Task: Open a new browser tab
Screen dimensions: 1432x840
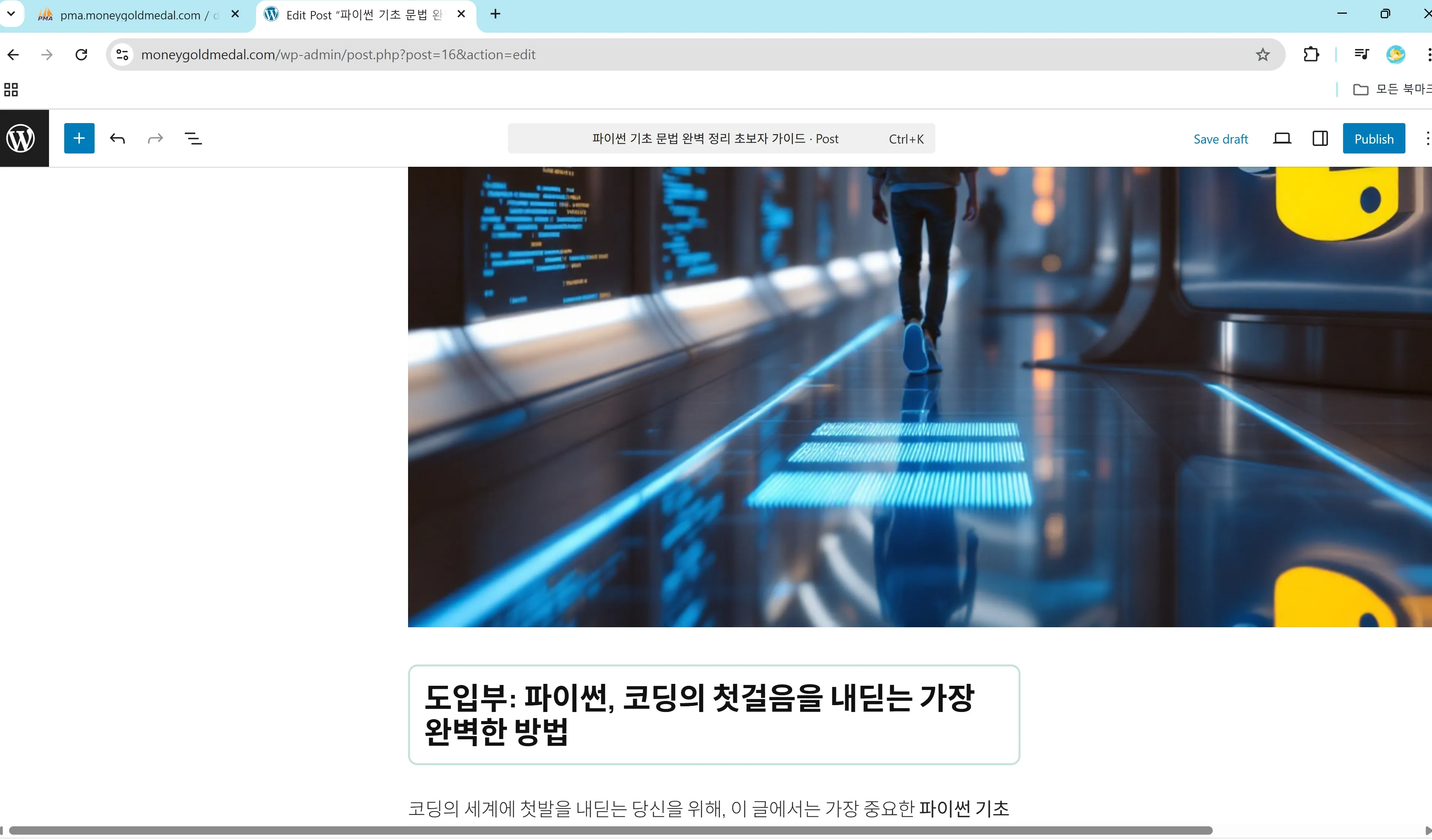Action: tap(495, 14)
